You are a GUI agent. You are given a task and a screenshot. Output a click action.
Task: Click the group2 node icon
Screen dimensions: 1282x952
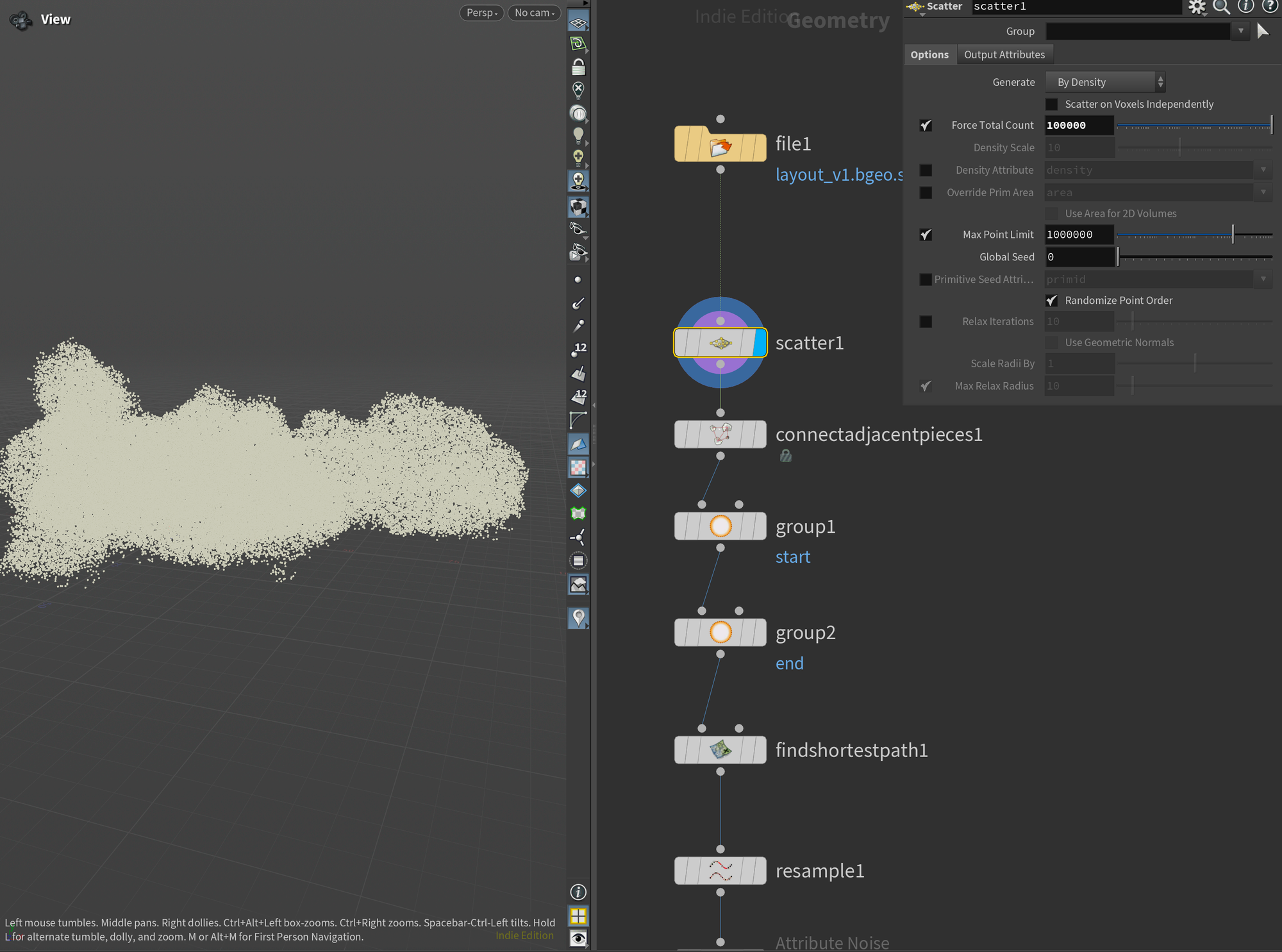click(719, 631)
